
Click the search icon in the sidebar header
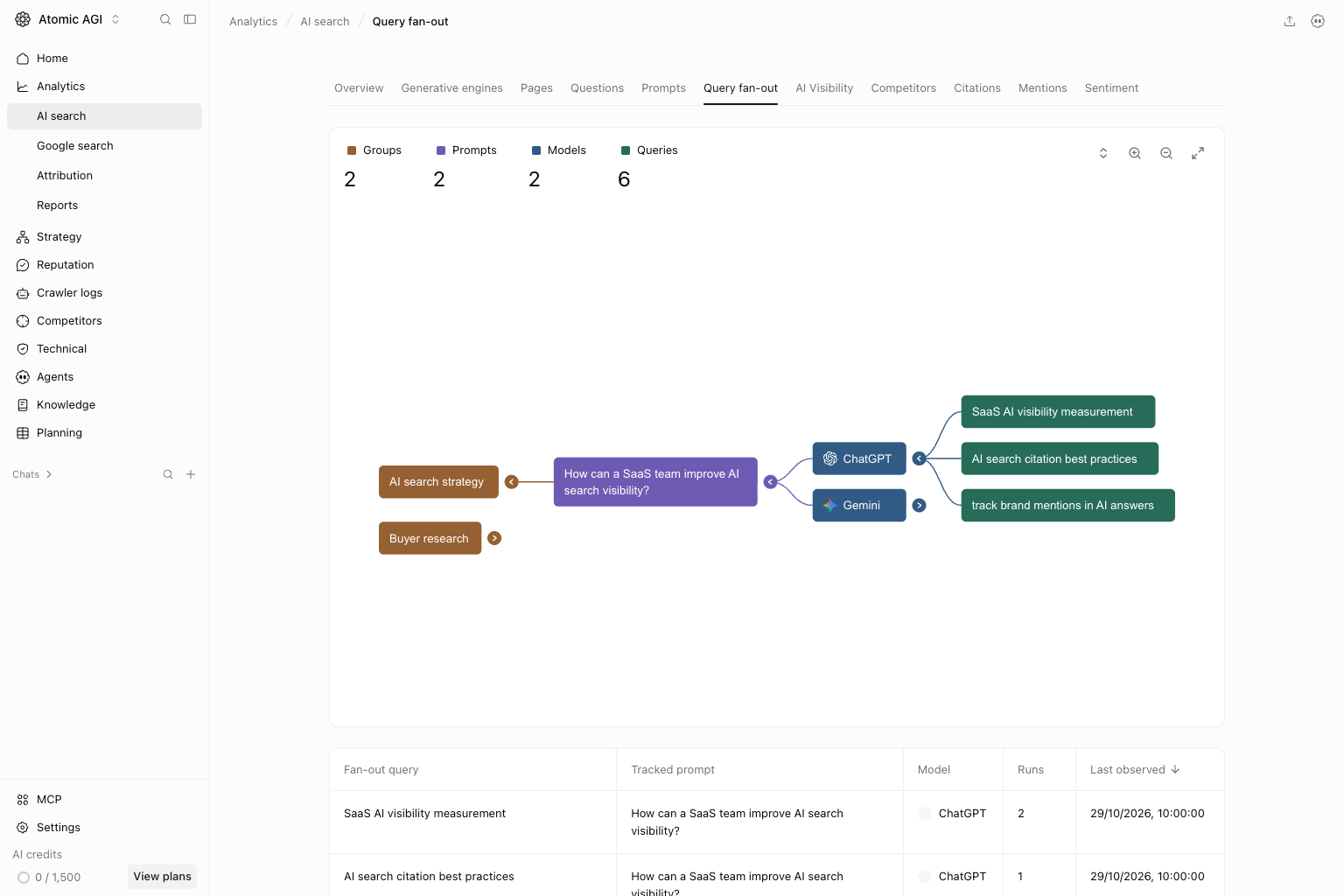tap(165, 19)
